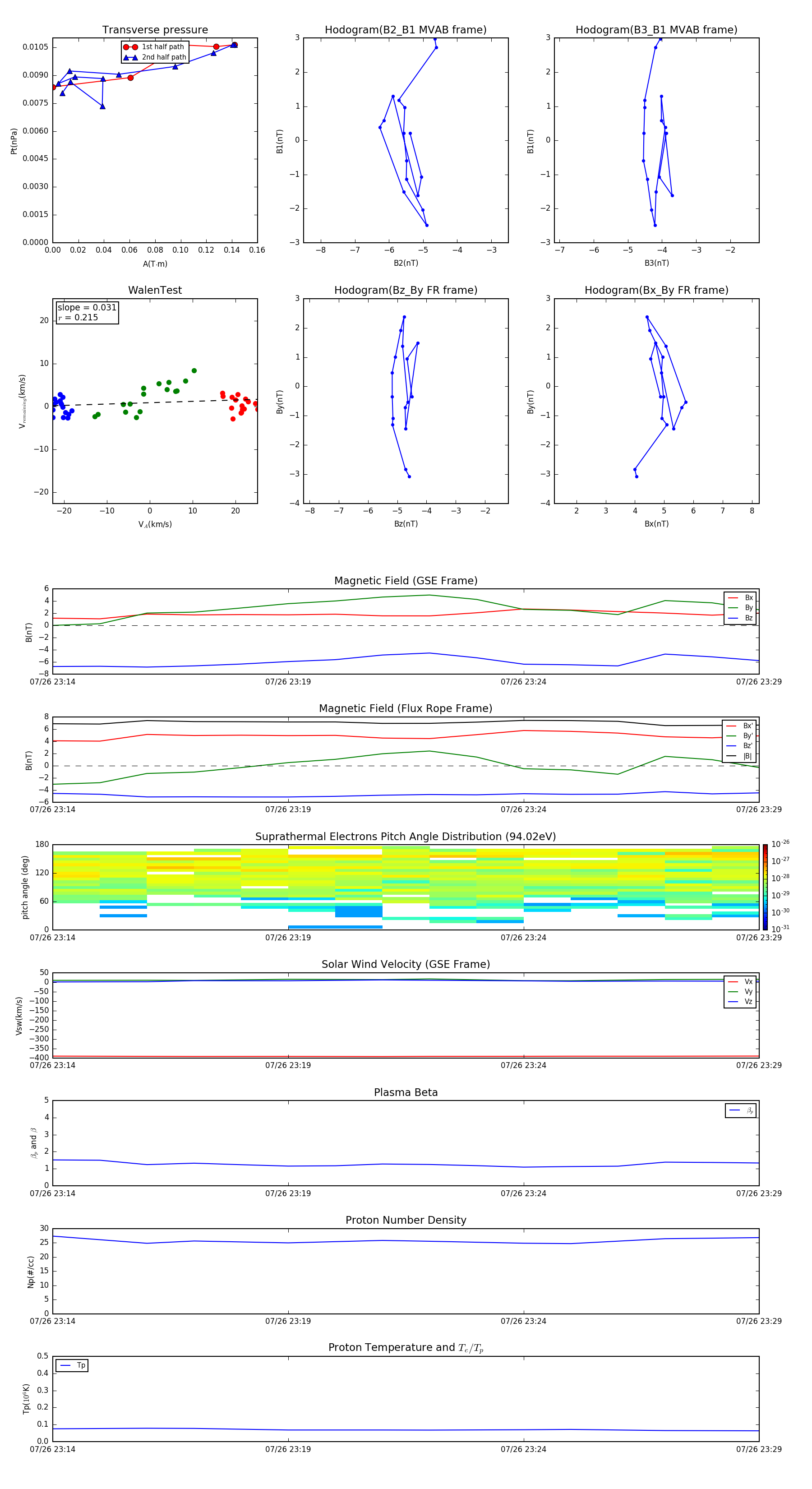Select the "slope = 0.031" annotation

click(x=87, y=308)
